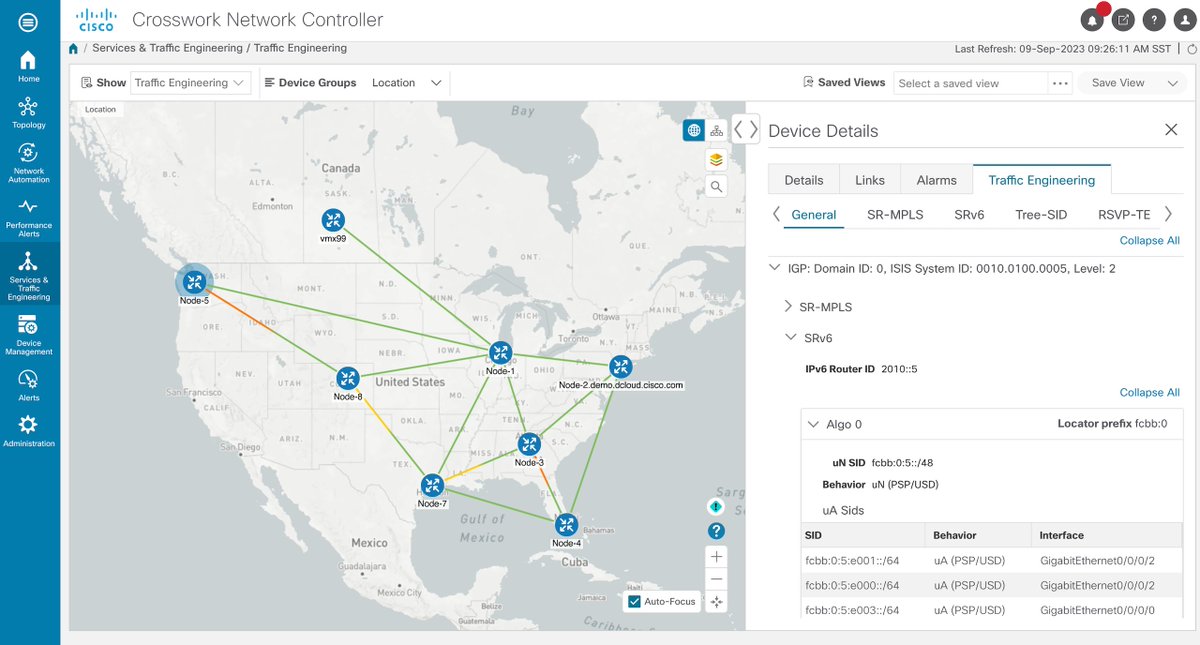
Task: Open the RSVP-TE sub-tab
Action: pyautogui.click(x=1124, y=214)
